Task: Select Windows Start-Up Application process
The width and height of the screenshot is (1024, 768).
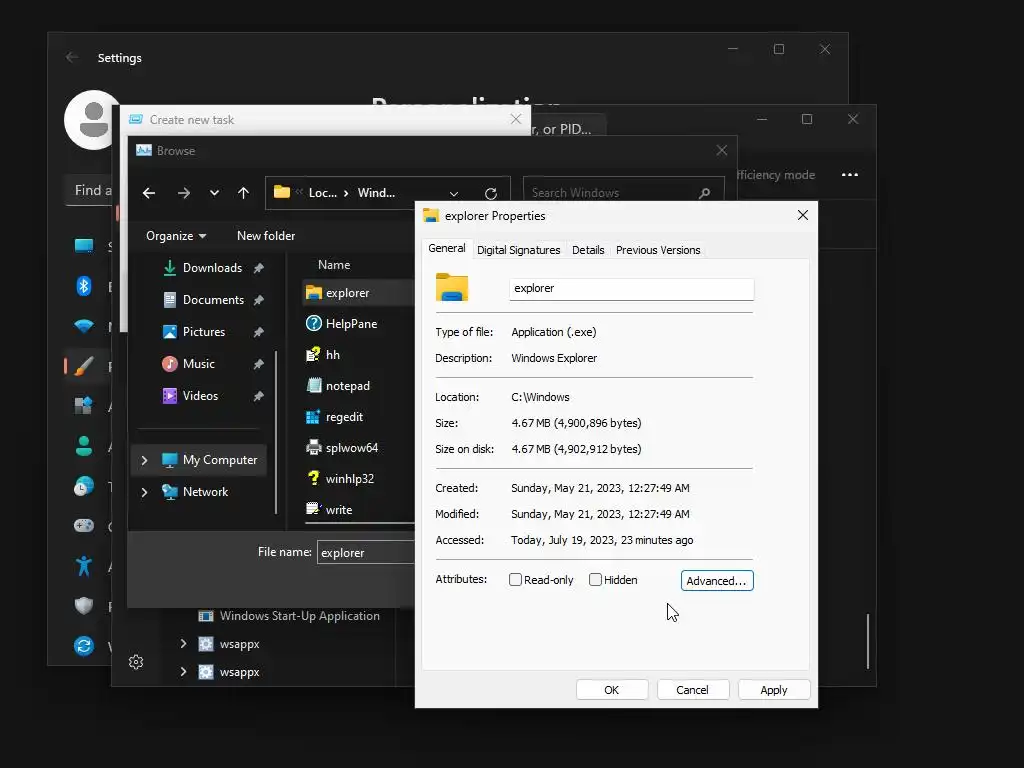Action: 289,616
